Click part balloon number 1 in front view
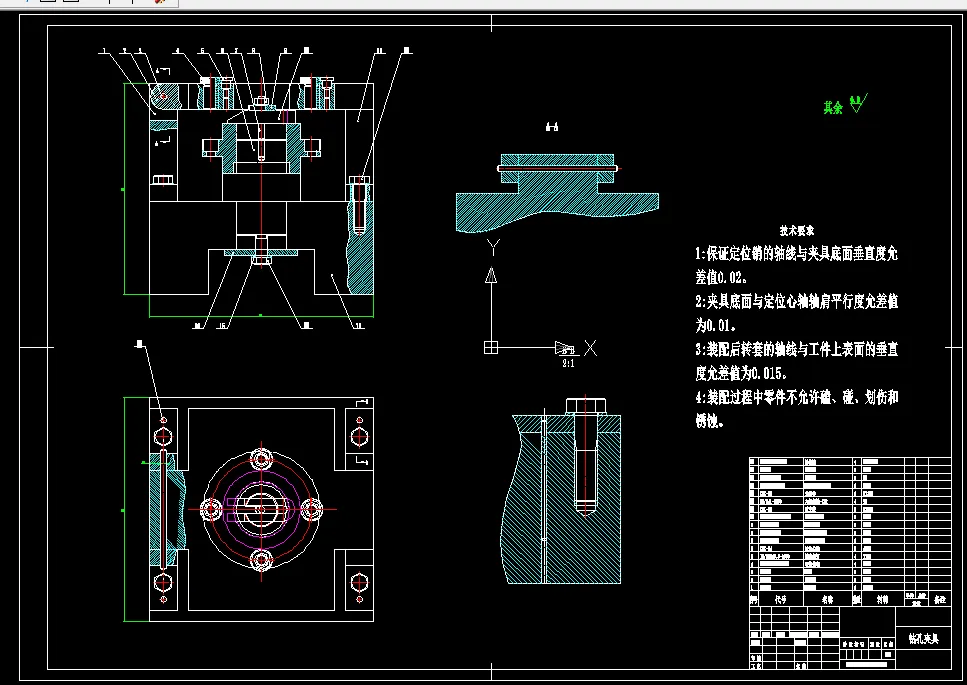967x685 pixels. pyautogui.click(x=104, y=51)
